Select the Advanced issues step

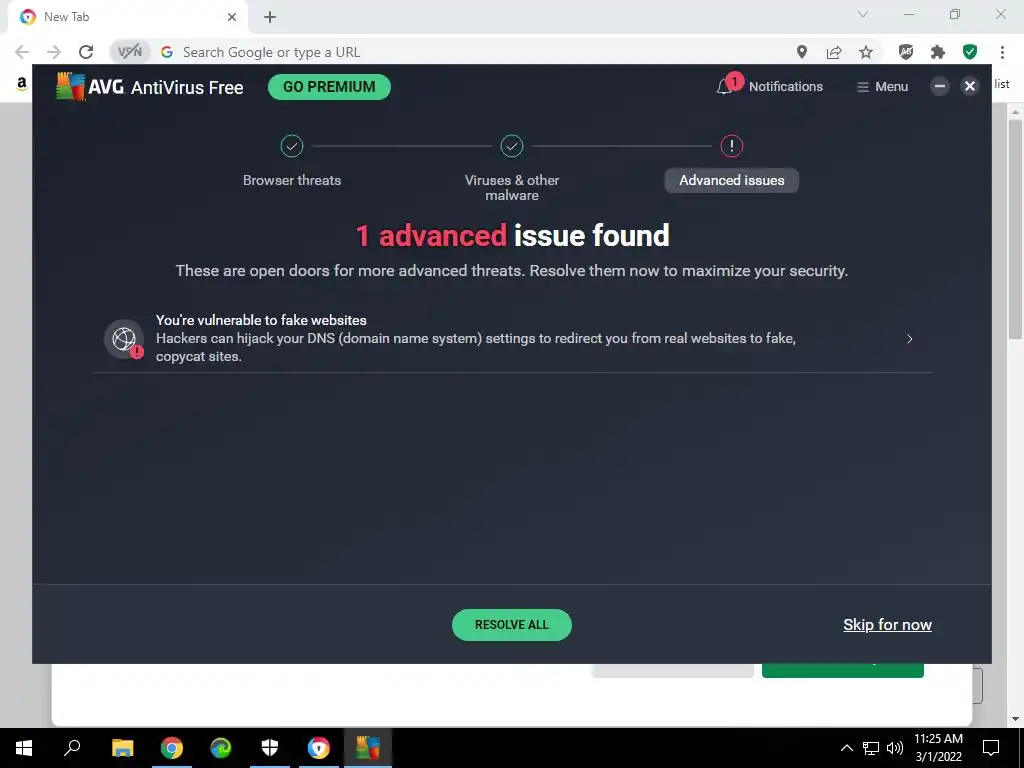click(731, 180)
